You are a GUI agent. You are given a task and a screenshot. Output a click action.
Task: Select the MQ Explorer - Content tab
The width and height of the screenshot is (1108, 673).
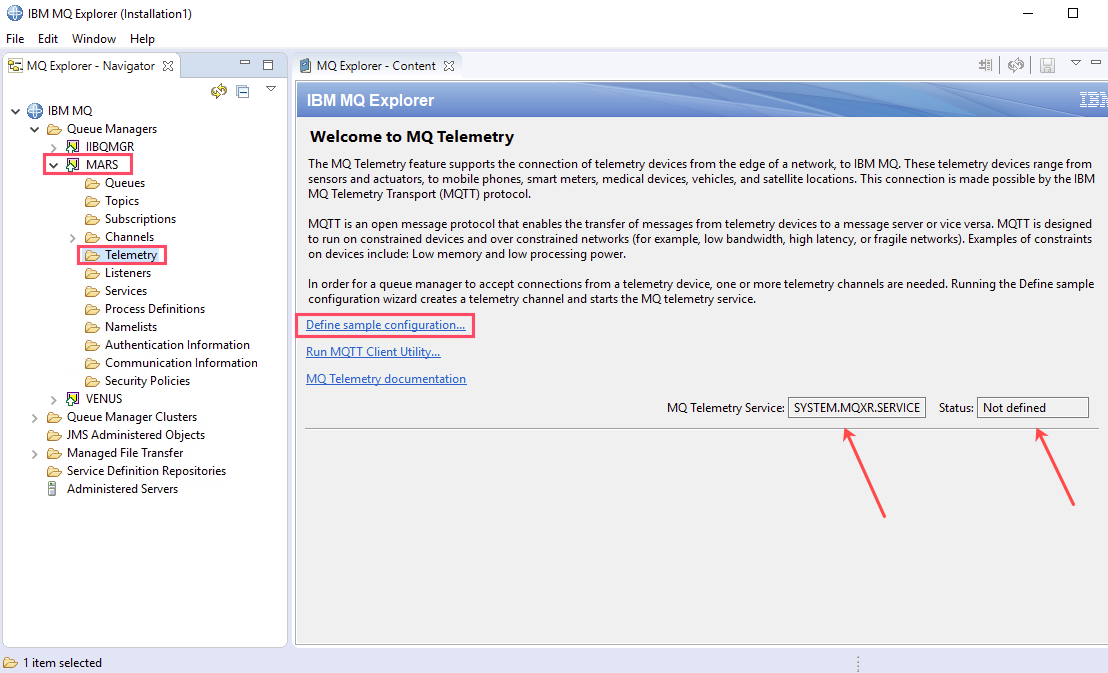tap(376, 66)
